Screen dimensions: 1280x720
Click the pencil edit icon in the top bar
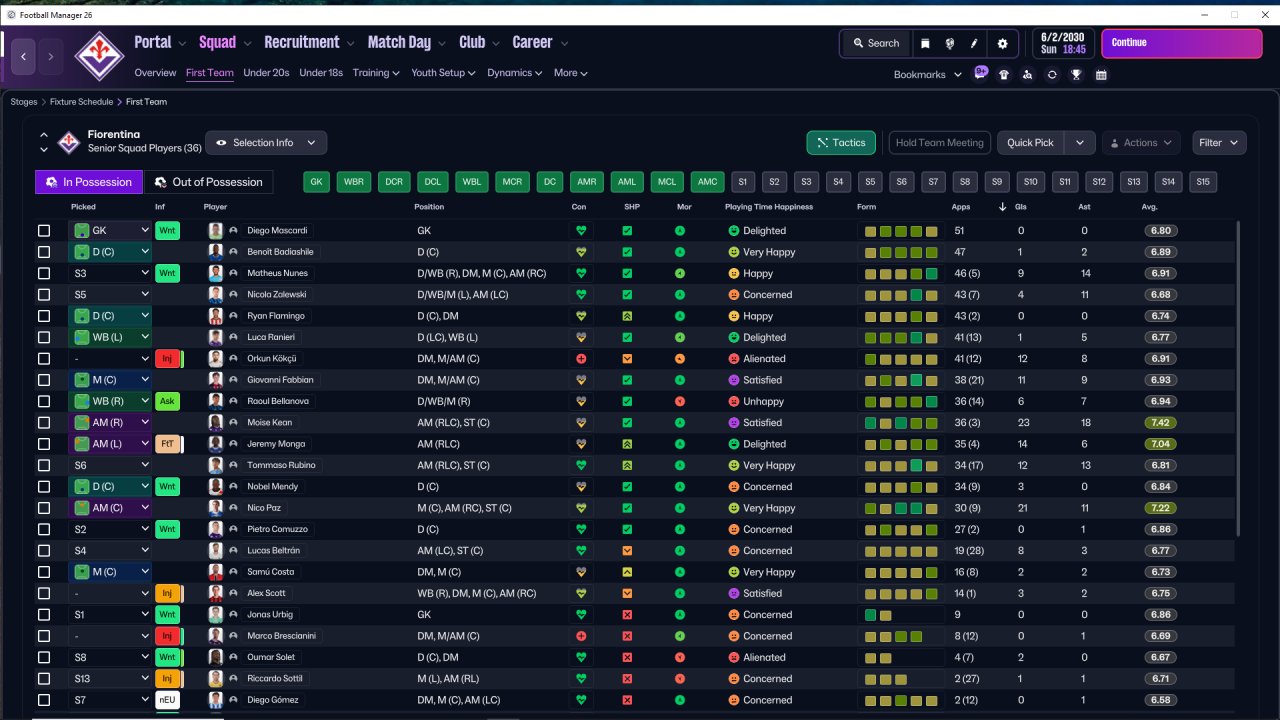[974, 43]
